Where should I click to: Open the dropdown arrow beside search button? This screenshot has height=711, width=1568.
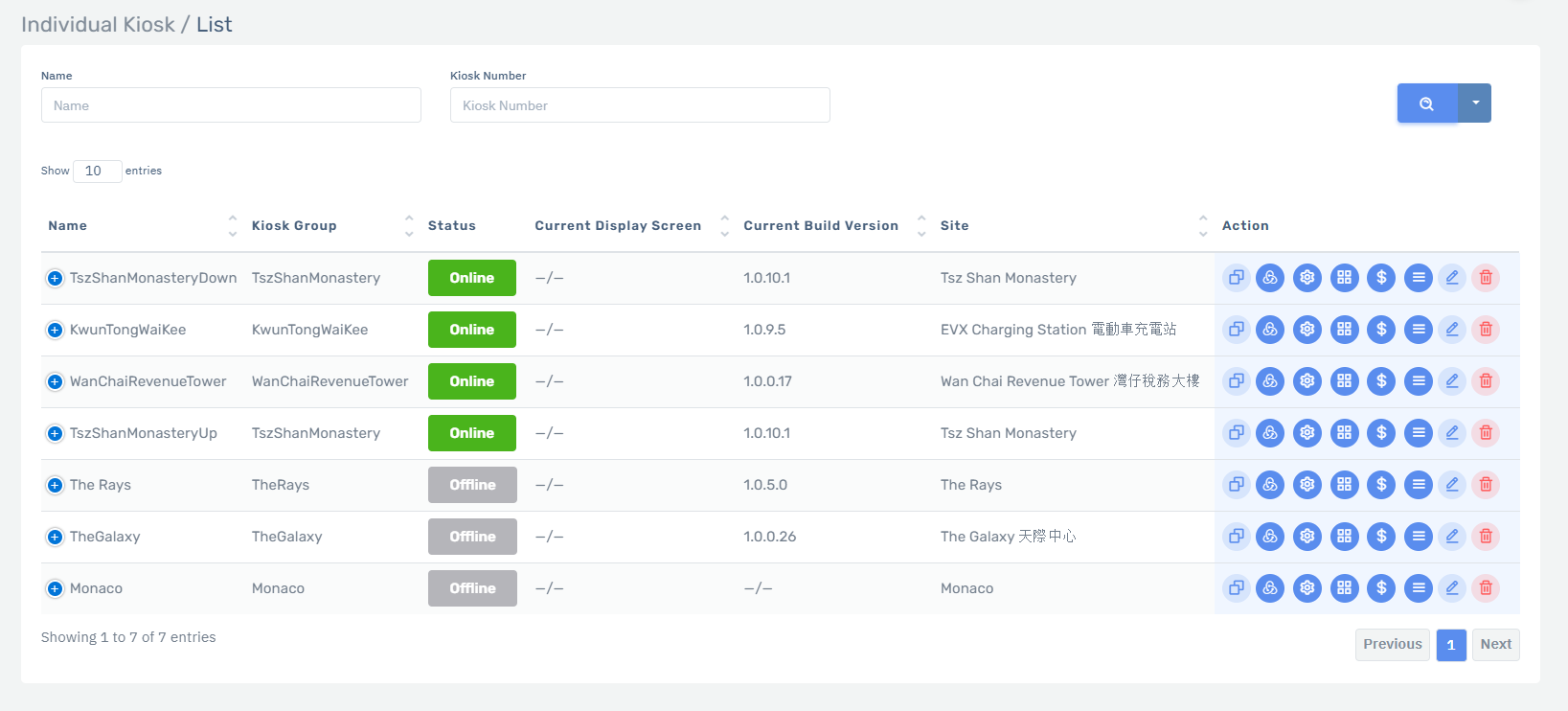[x=1475, y=103]
